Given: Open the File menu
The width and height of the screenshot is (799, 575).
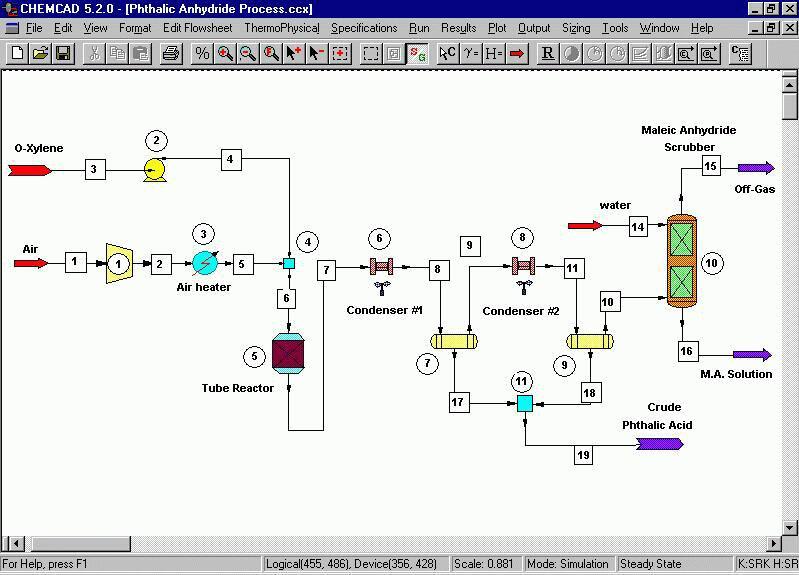Looking at the screenshot, I should coord(34,28).
